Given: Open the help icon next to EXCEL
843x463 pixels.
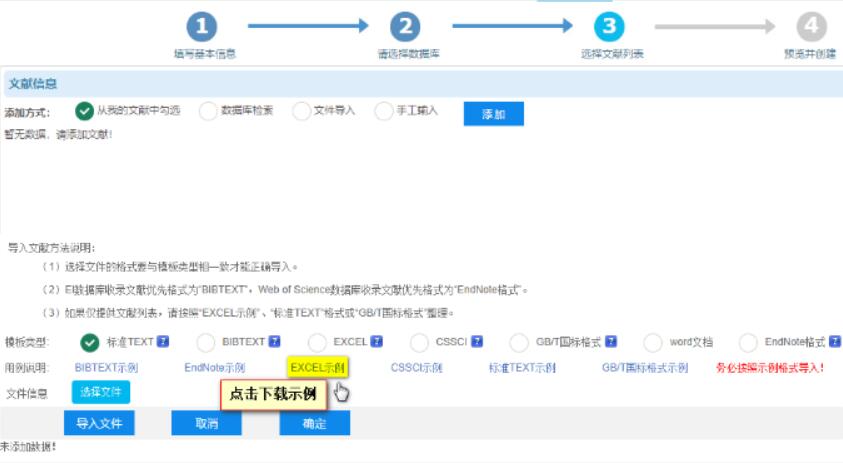Looking at the screenshot, I should (x=376, y=341).
